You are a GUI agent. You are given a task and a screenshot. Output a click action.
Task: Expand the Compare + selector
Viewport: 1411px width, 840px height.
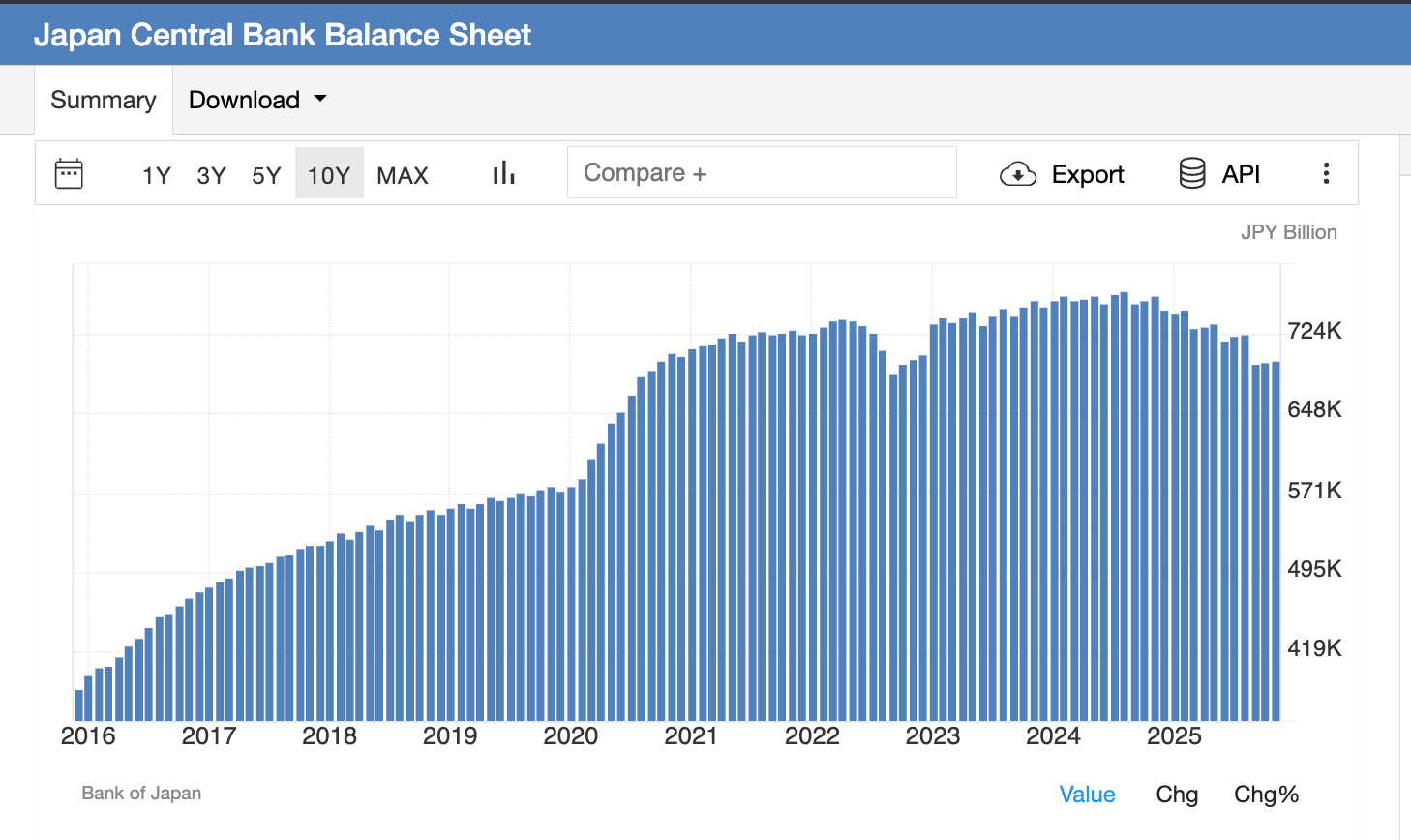[x=761, y=172]
